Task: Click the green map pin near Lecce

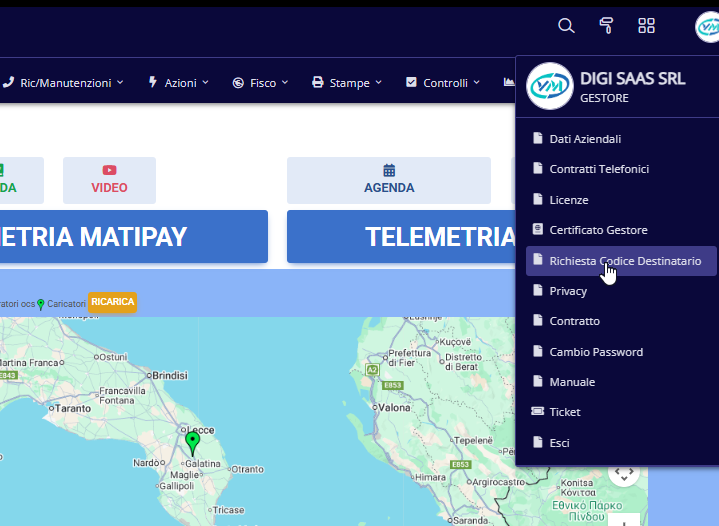Action: coord(193,443)
